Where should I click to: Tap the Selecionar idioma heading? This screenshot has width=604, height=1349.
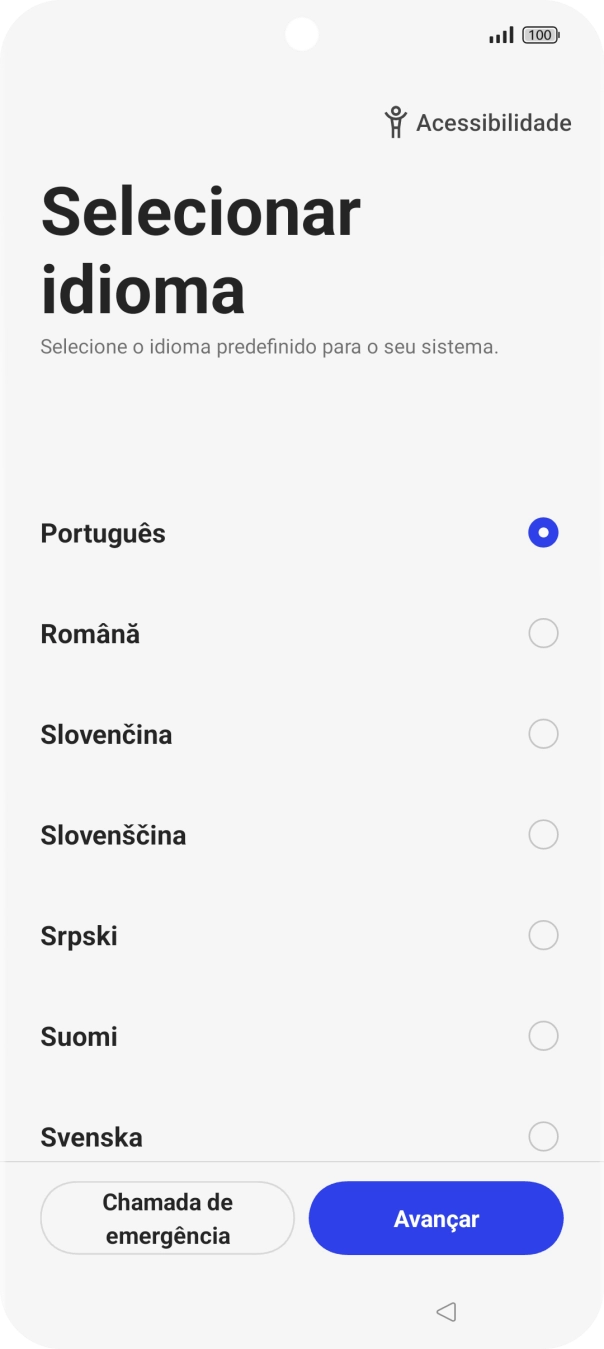pyautogui.click(x=200, y=245)
